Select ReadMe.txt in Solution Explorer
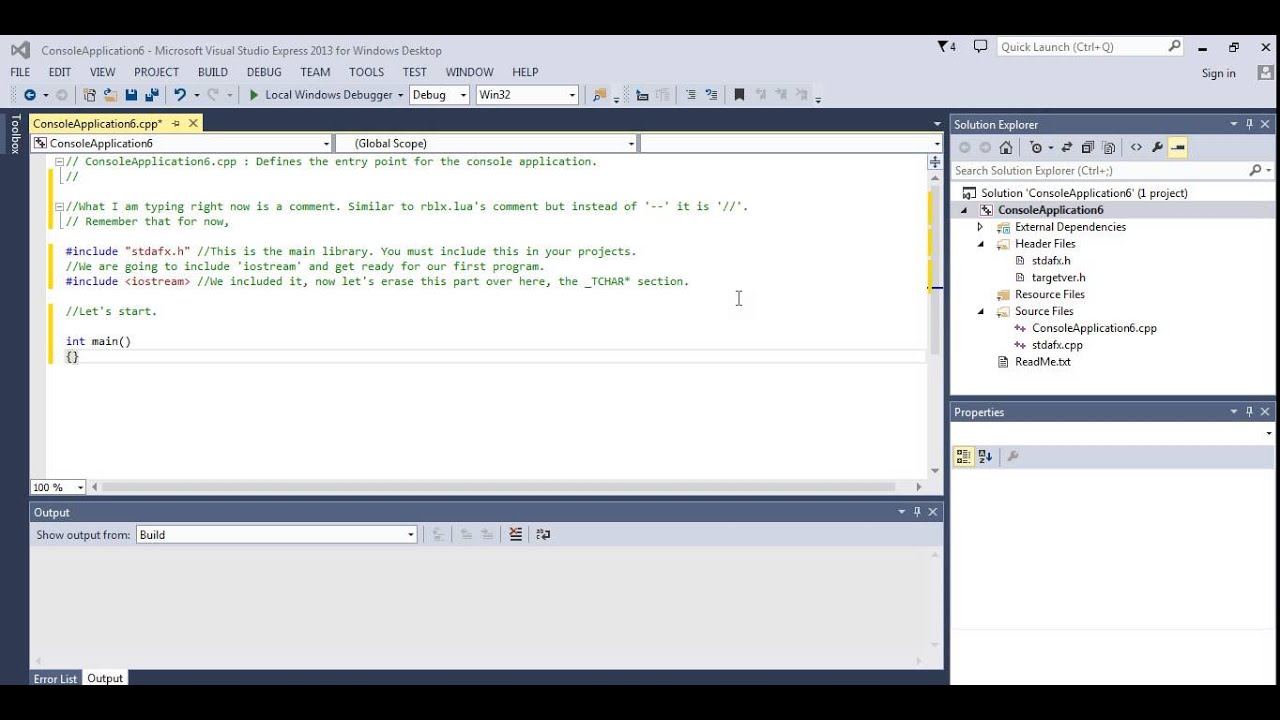 (x=1042, y=362)
